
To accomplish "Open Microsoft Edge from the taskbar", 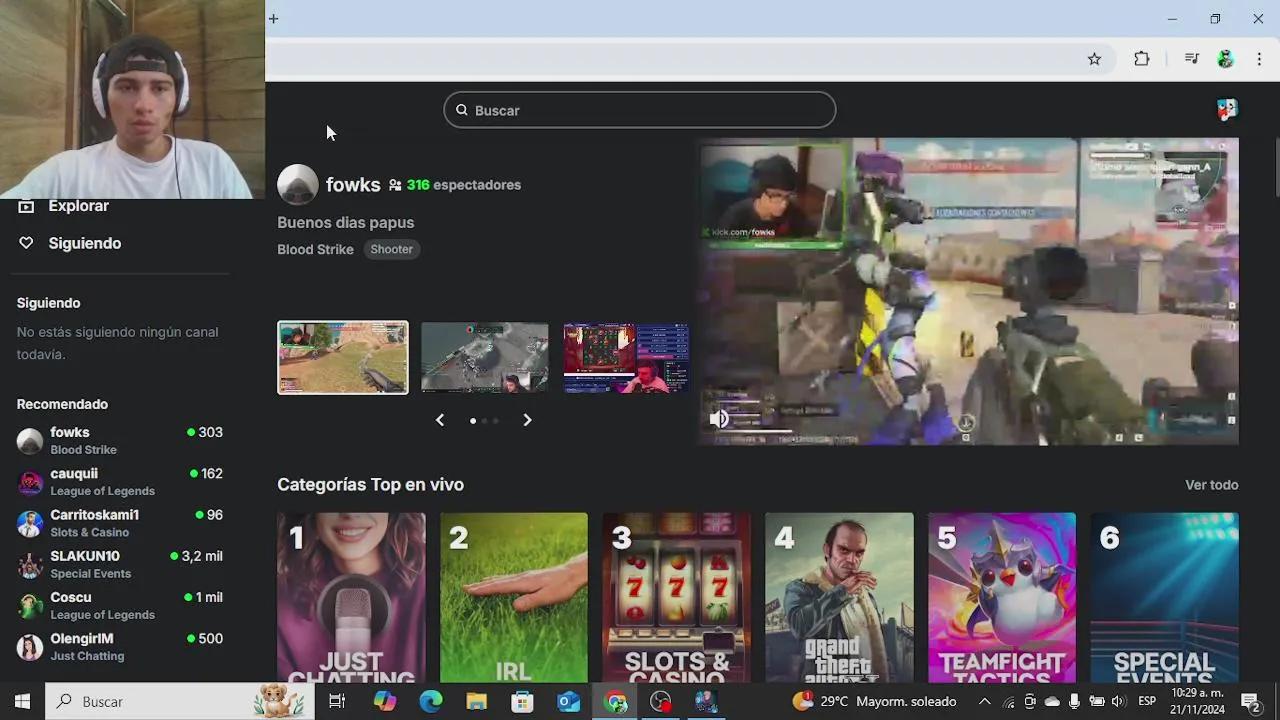I will [431, 701].
